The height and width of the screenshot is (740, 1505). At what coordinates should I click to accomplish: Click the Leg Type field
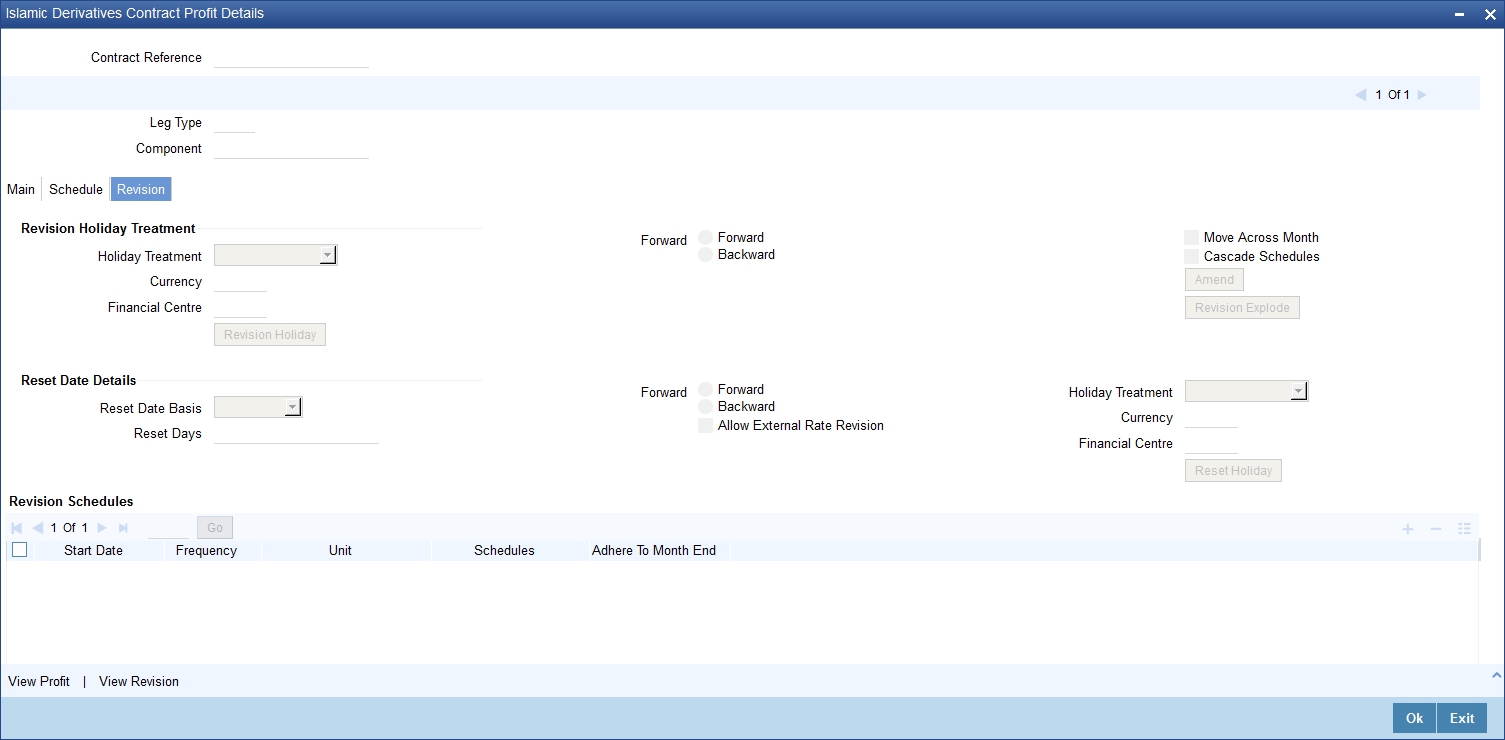coord(234,123)
